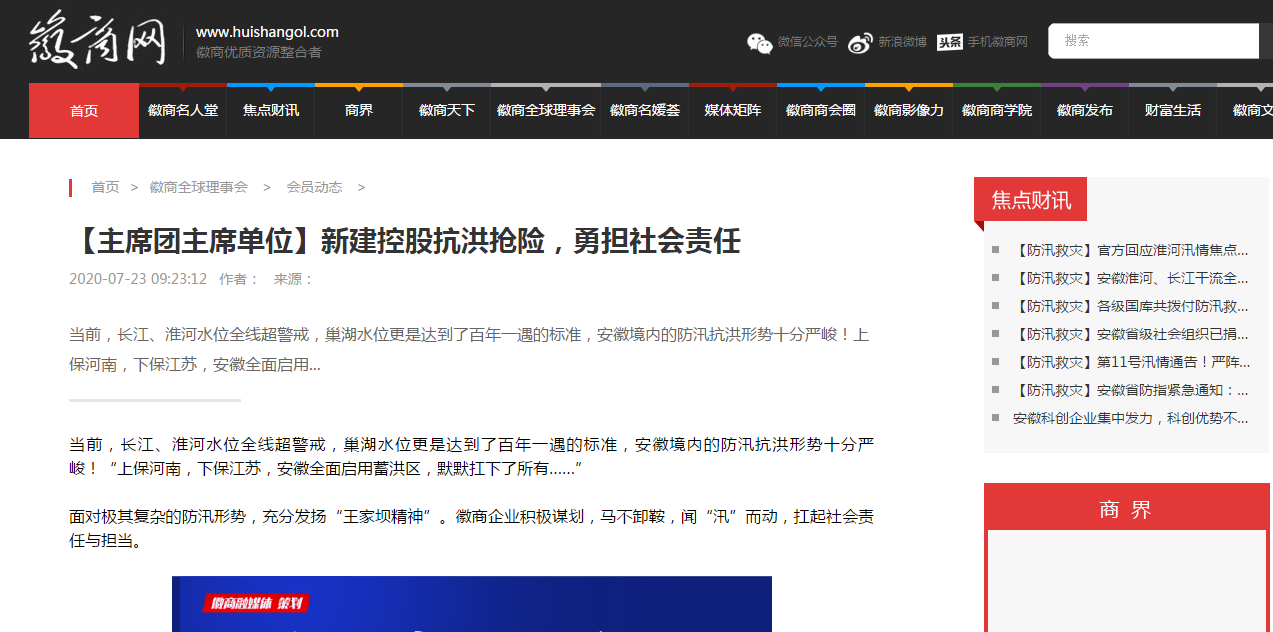The image size is (1273, 632).
Task: Open the 安徽科创企业集中发力 sidebar article
Action: click(1130, 418)
